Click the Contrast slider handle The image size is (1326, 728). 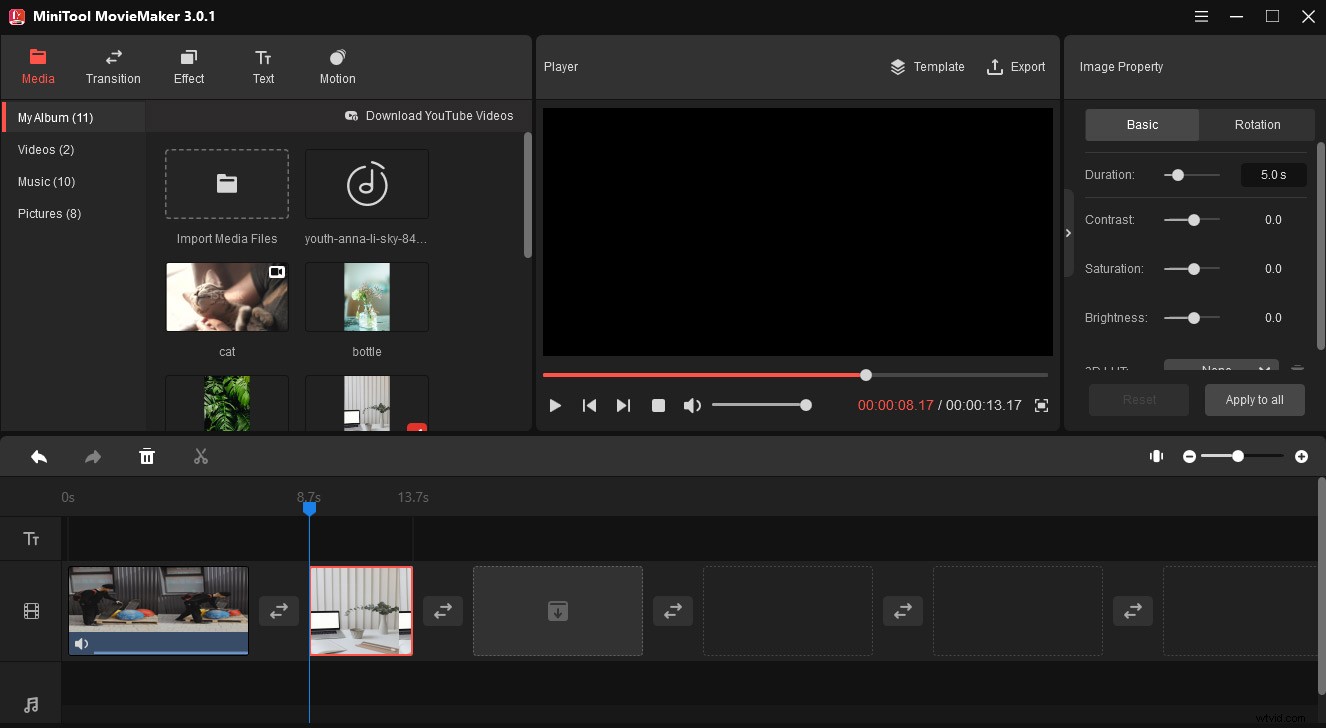(x=1192, y=220)
